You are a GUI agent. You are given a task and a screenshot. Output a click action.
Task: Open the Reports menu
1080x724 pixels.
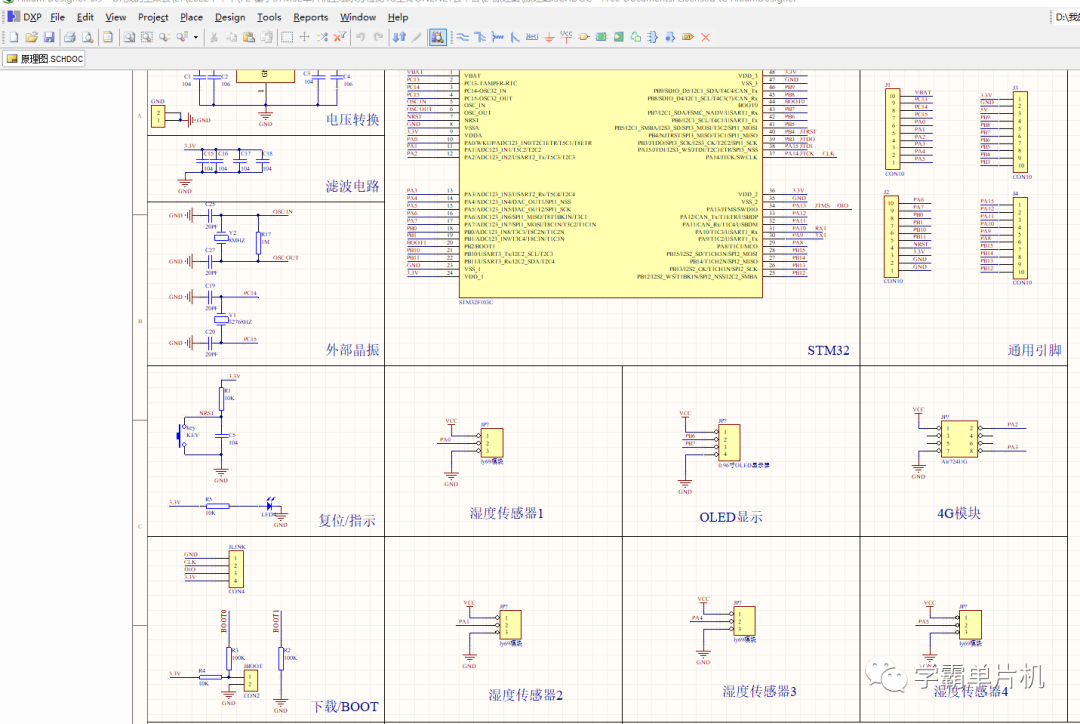coord(311,17)
